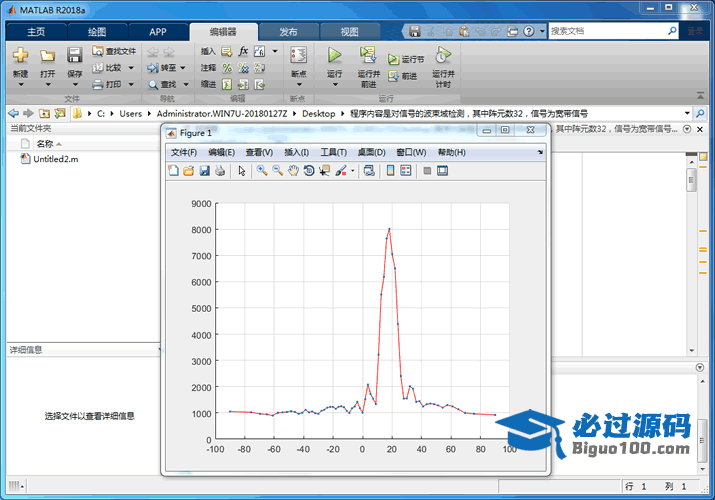Toggle the Zoom In tool in Figure 1
The image size is (715, 500).
[262, 171]
